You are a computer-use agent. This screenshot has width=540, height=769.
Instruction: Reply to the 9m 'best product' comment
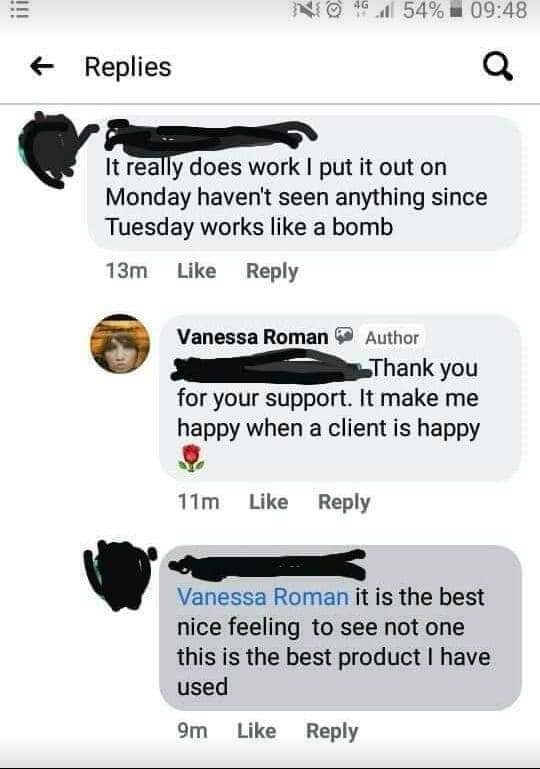332,731
